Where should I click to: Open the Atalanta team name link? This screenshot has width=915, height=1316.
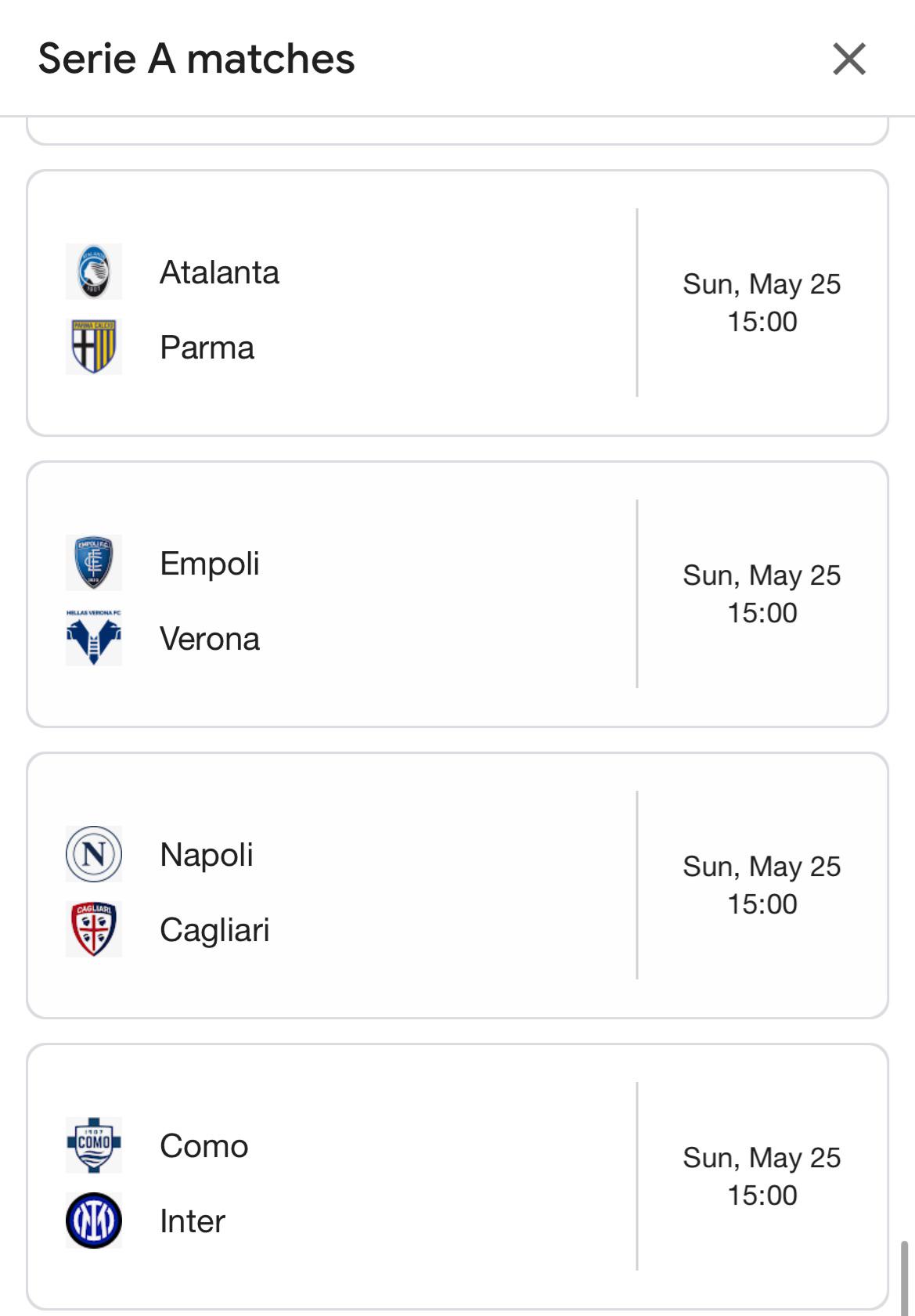[x=219, y=272]
